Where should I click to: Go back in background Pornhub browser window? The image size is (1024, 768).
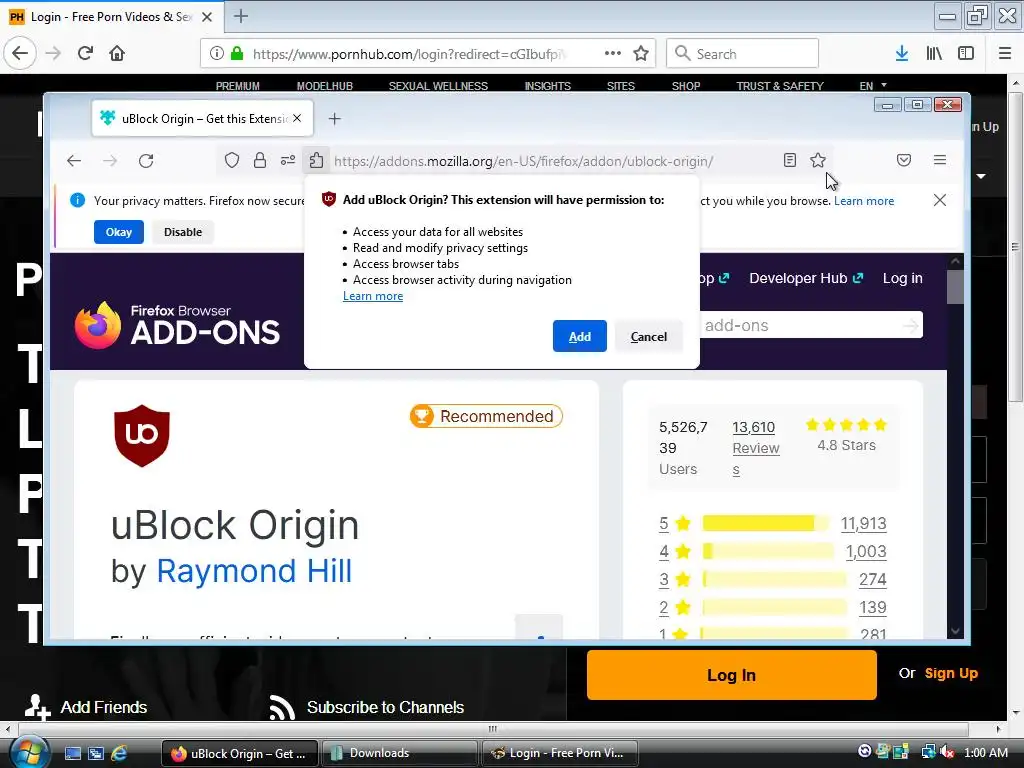tap(20, 53)
